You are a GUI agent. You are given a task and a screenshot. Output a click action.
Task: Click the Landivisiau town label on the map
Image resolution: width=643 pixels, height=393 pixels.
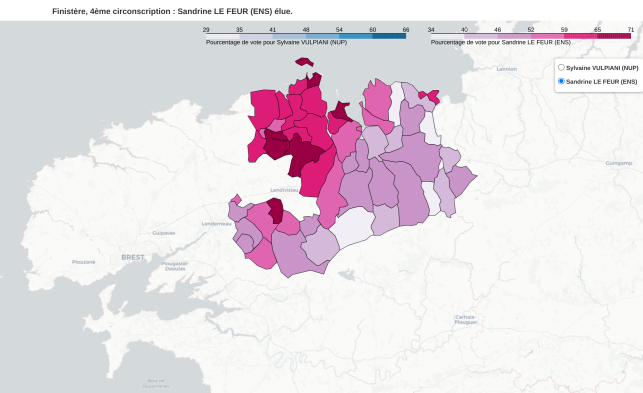coord(284,190)
